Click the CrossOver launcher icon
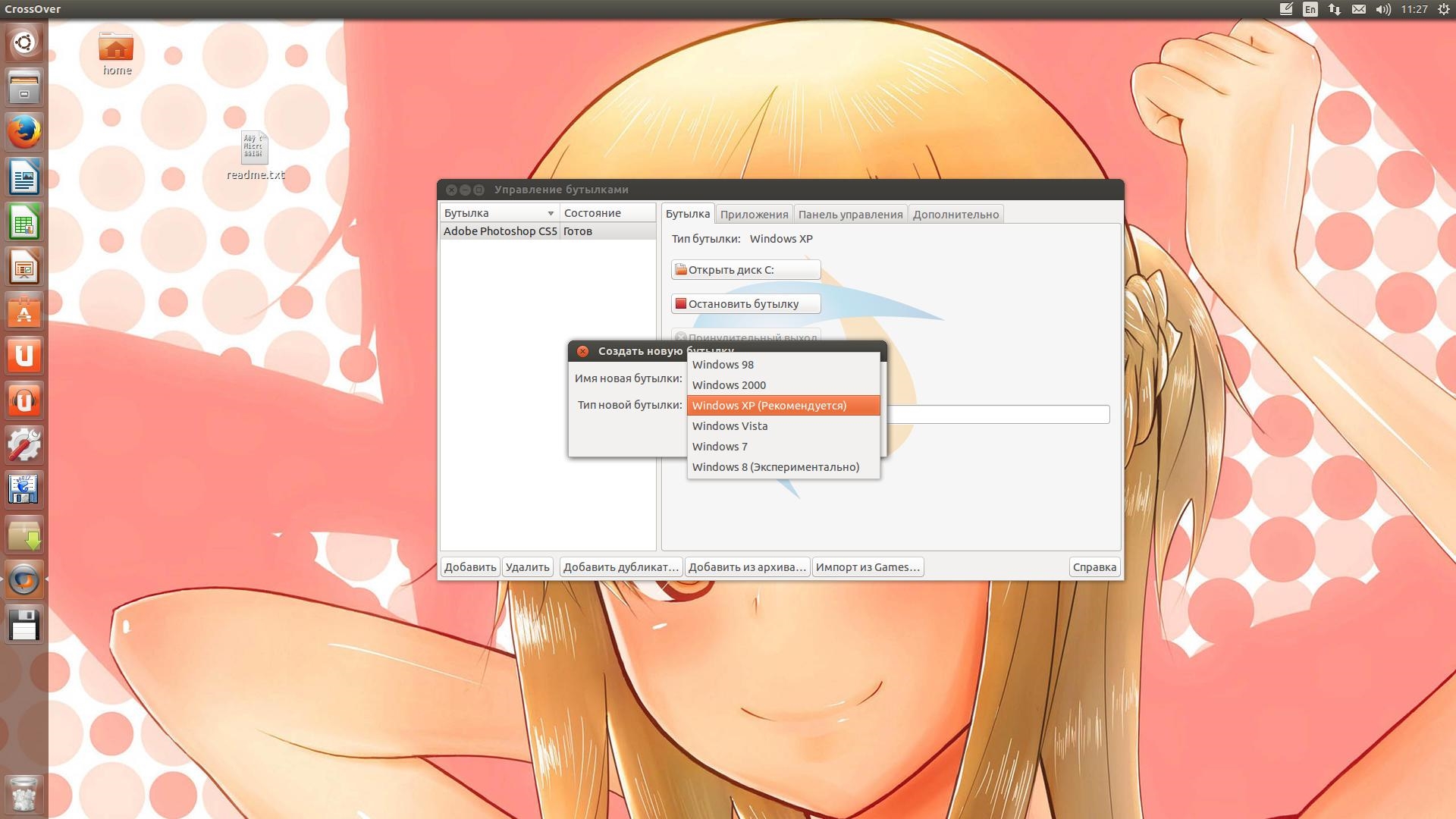 click(x=24, y=579)
